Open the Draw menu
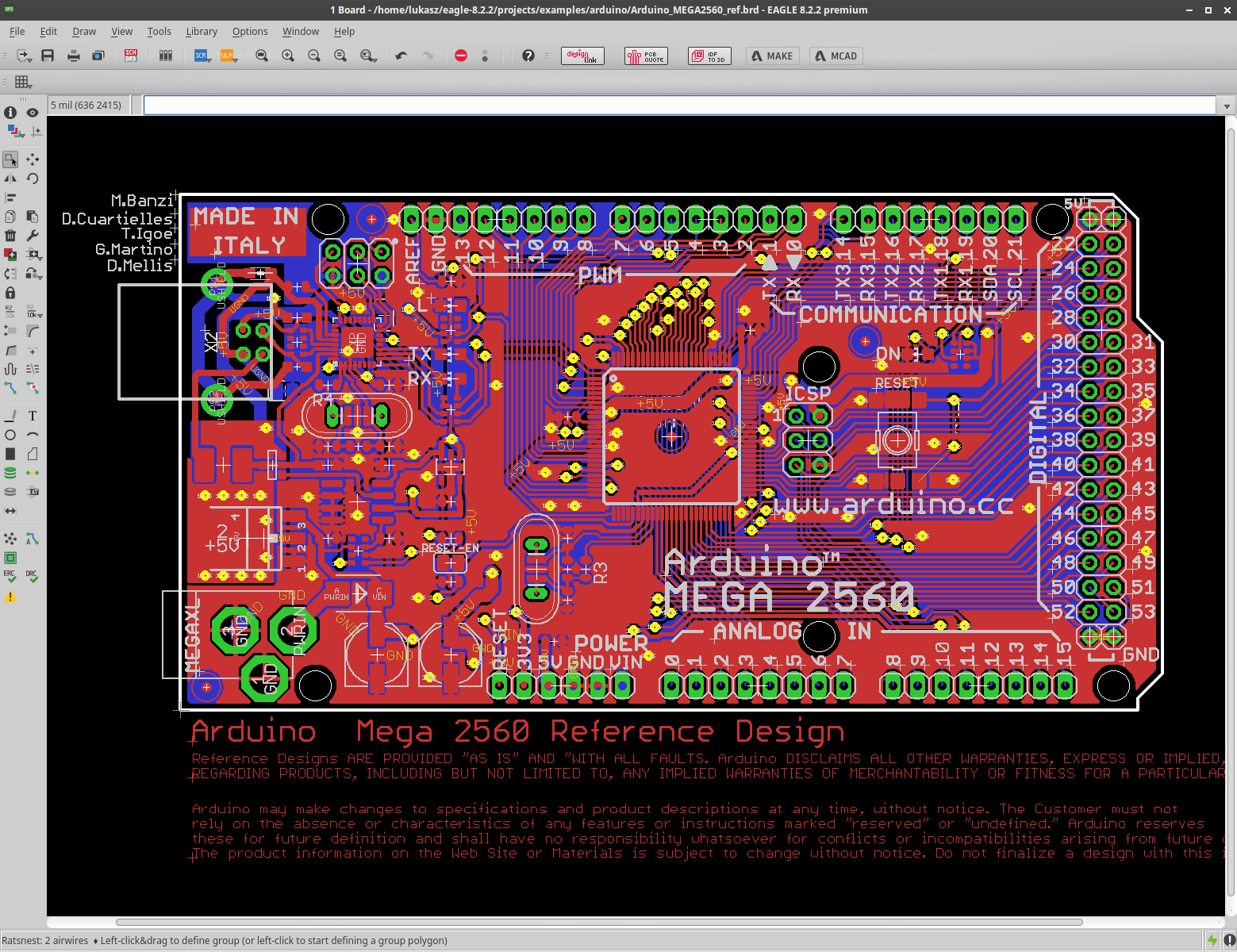The height and width of the screenshot is (952, 1237). [84, 32]
